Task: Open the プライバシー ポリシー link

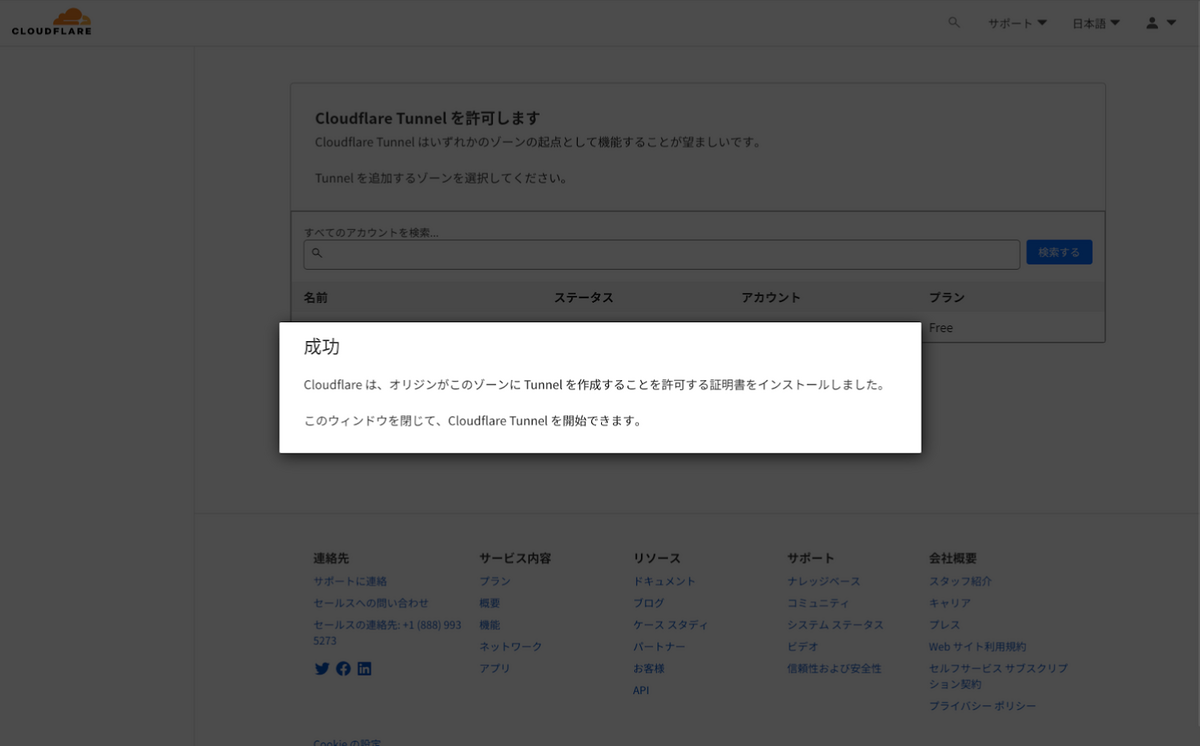Action: pos(981,705)
